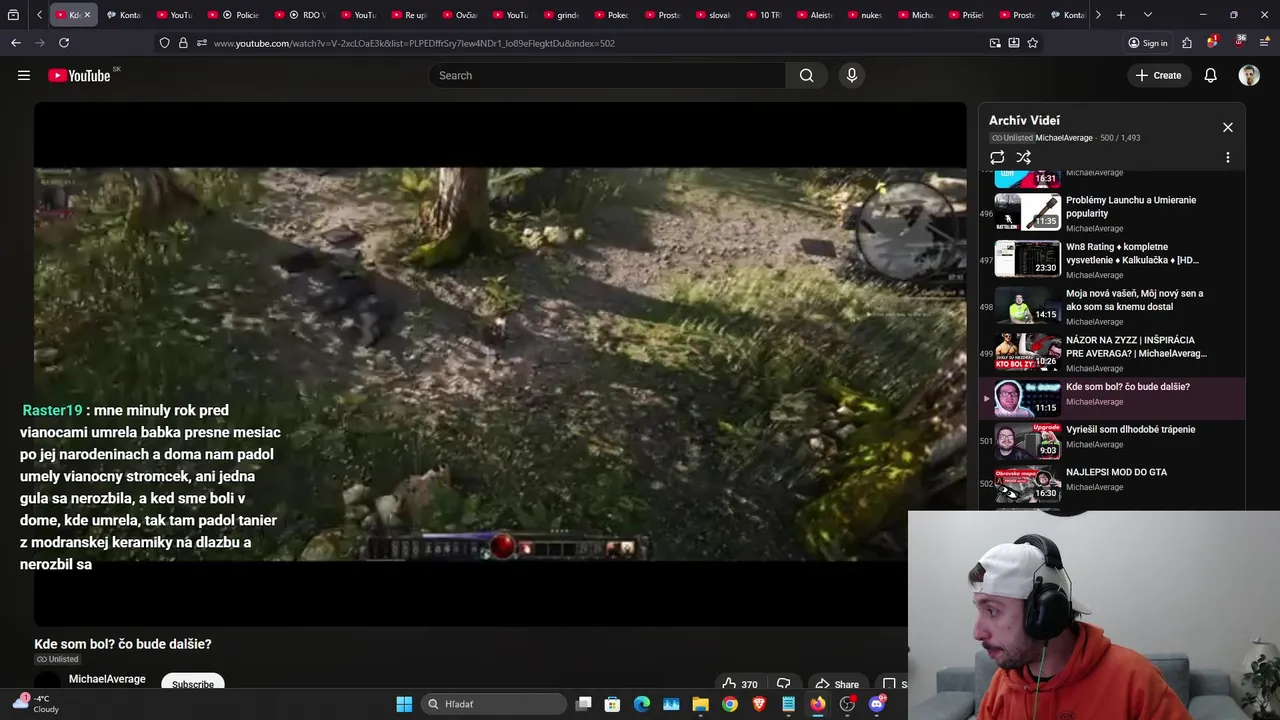Go back in browser
The image size is (1280, 720).
click(x=16, y=43)
